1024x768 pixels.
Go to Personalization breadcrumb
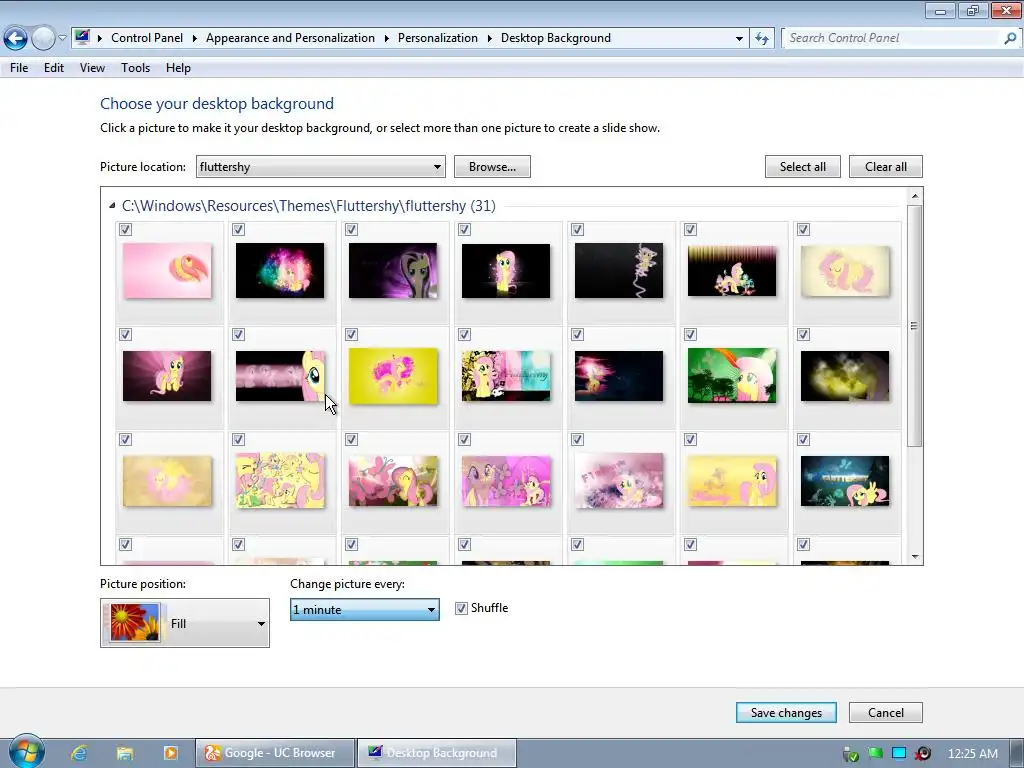pos(438,38)
